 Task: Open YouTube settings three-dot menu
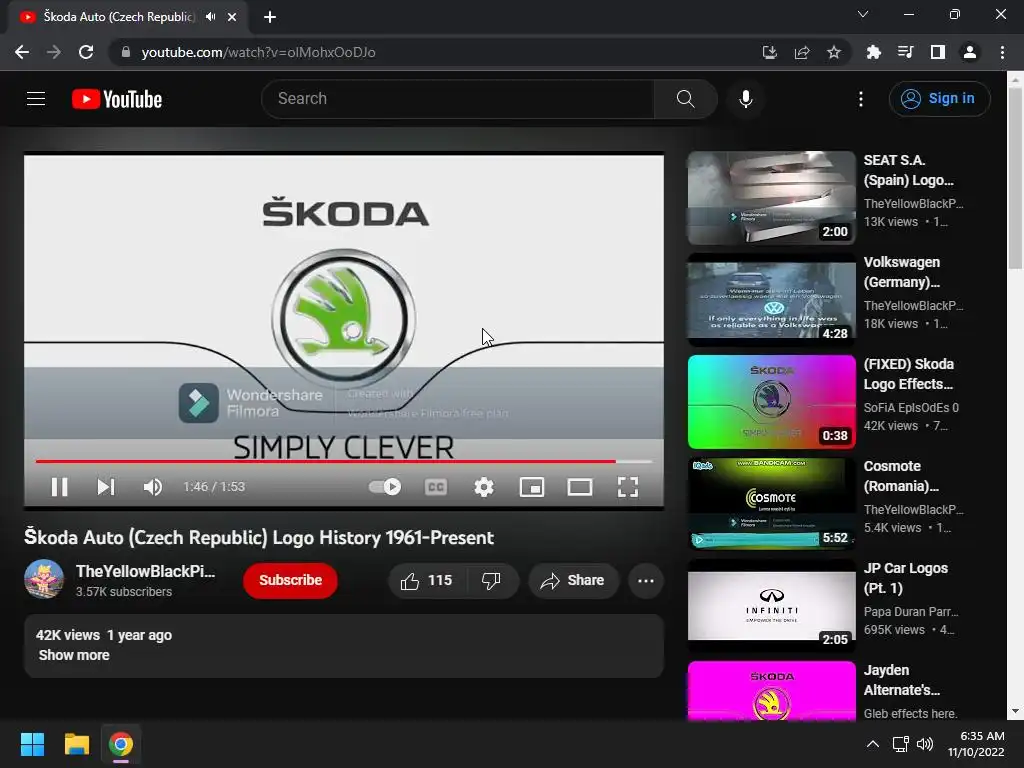861,99
